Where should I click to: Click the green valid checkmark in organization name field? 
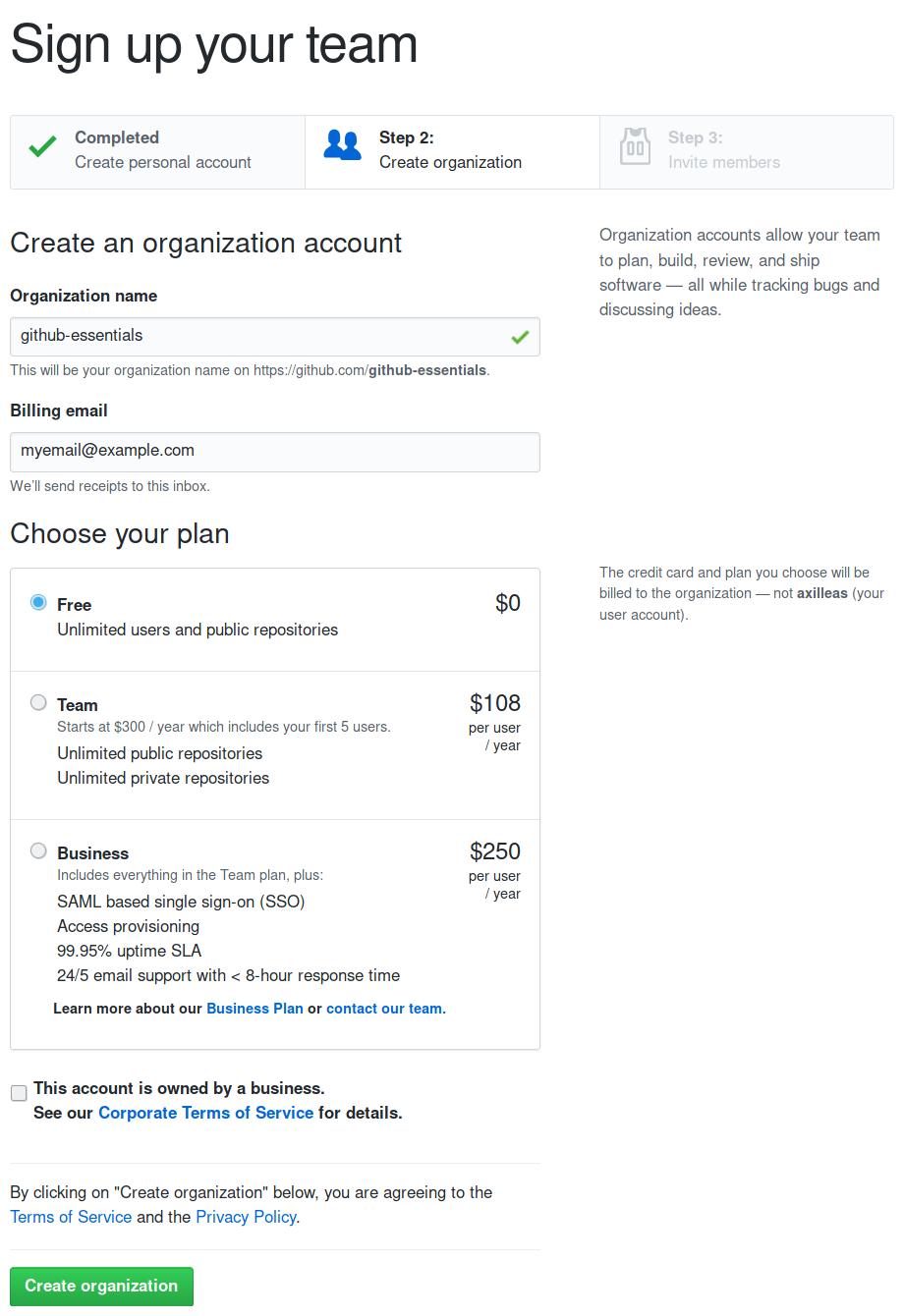[520, 337]
